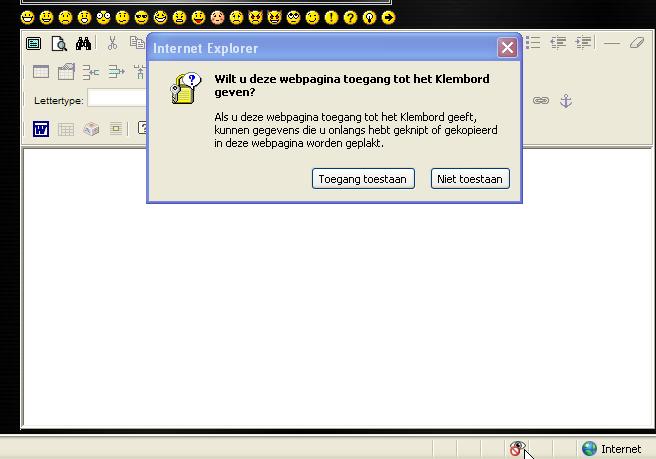Insert the winking emoticon

point(313,18)
